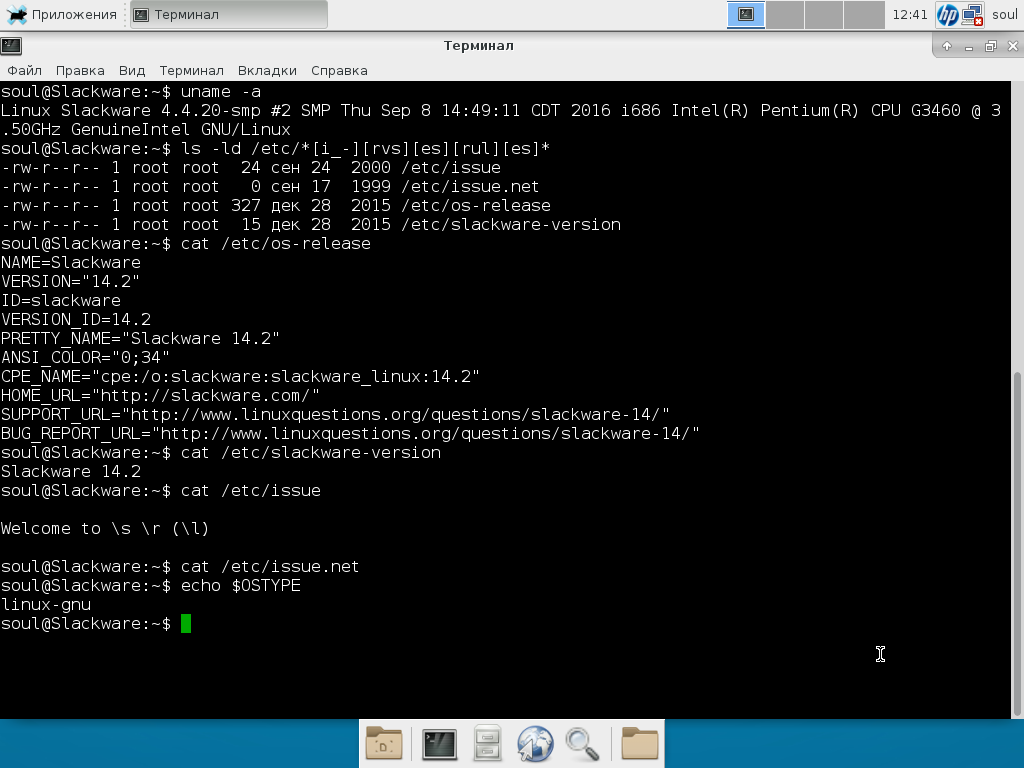Open the Файл menu
1024x768 pixels.
point(24,71)
